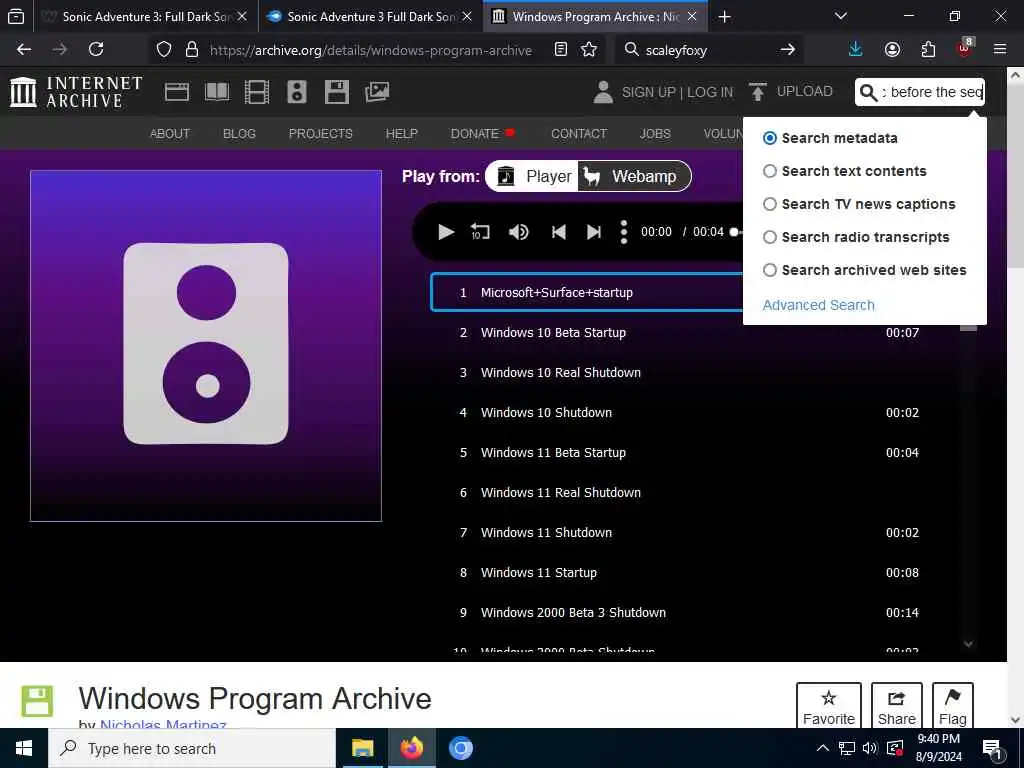Open the Internet Archive home logo
Viewport: 1024px width, 768px height.
76,92
